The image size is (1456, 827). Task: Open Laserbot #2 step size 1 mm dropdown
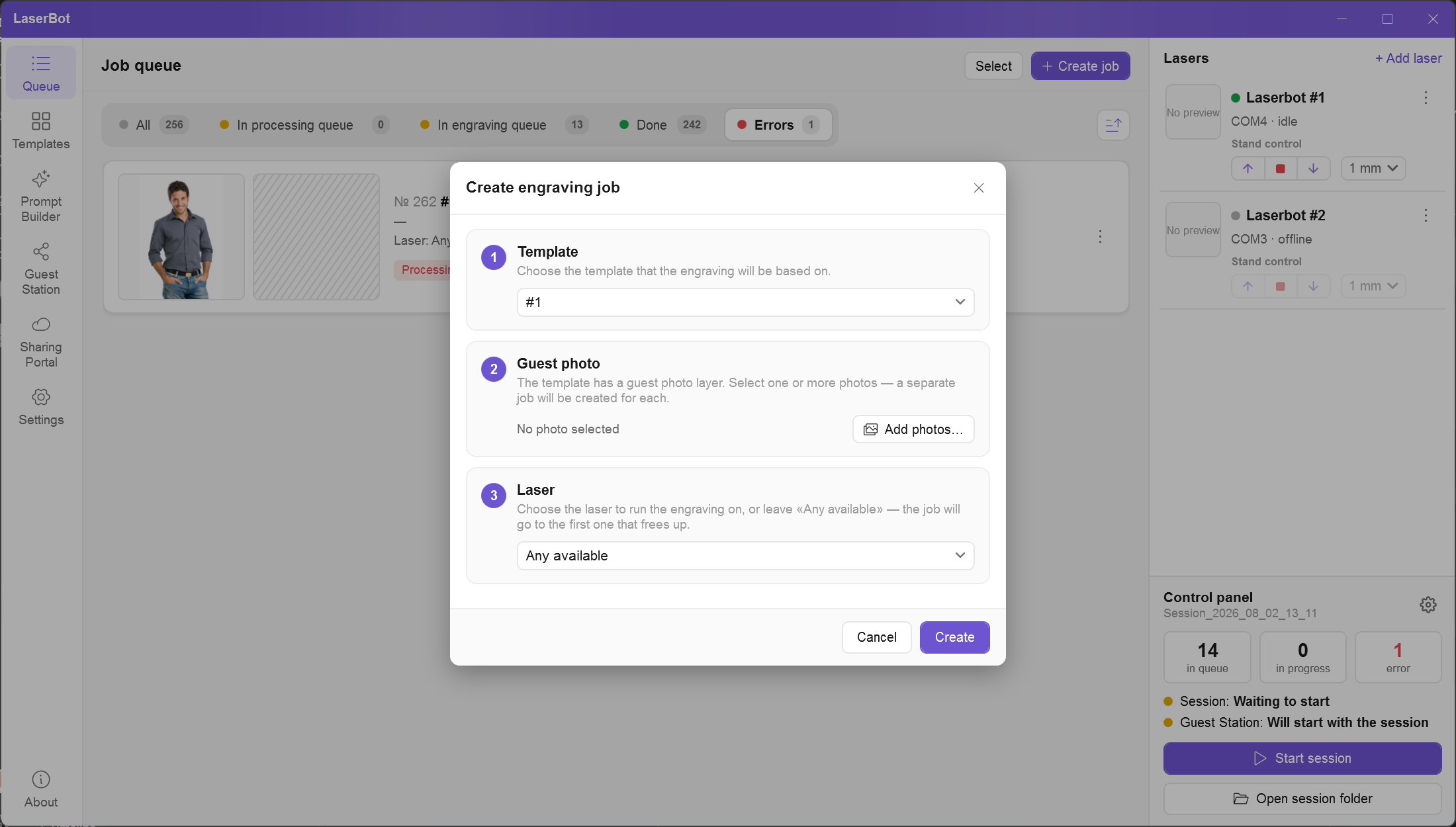(1373, 286)
